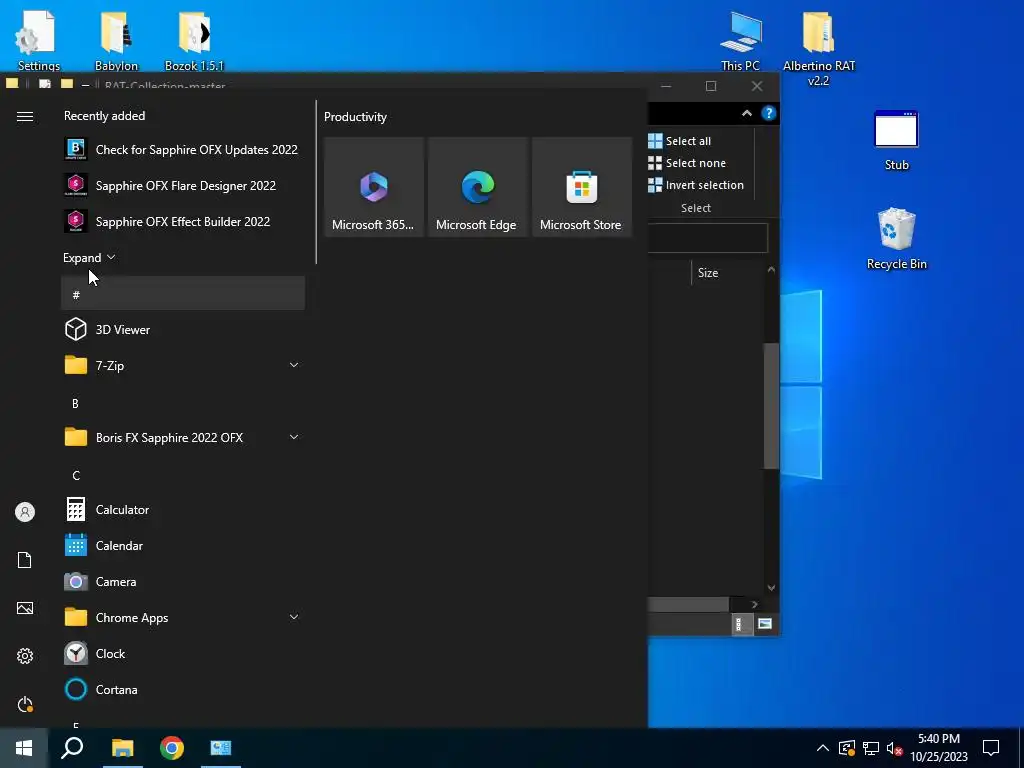Select Babylon desktop folder

pos(116,40)
